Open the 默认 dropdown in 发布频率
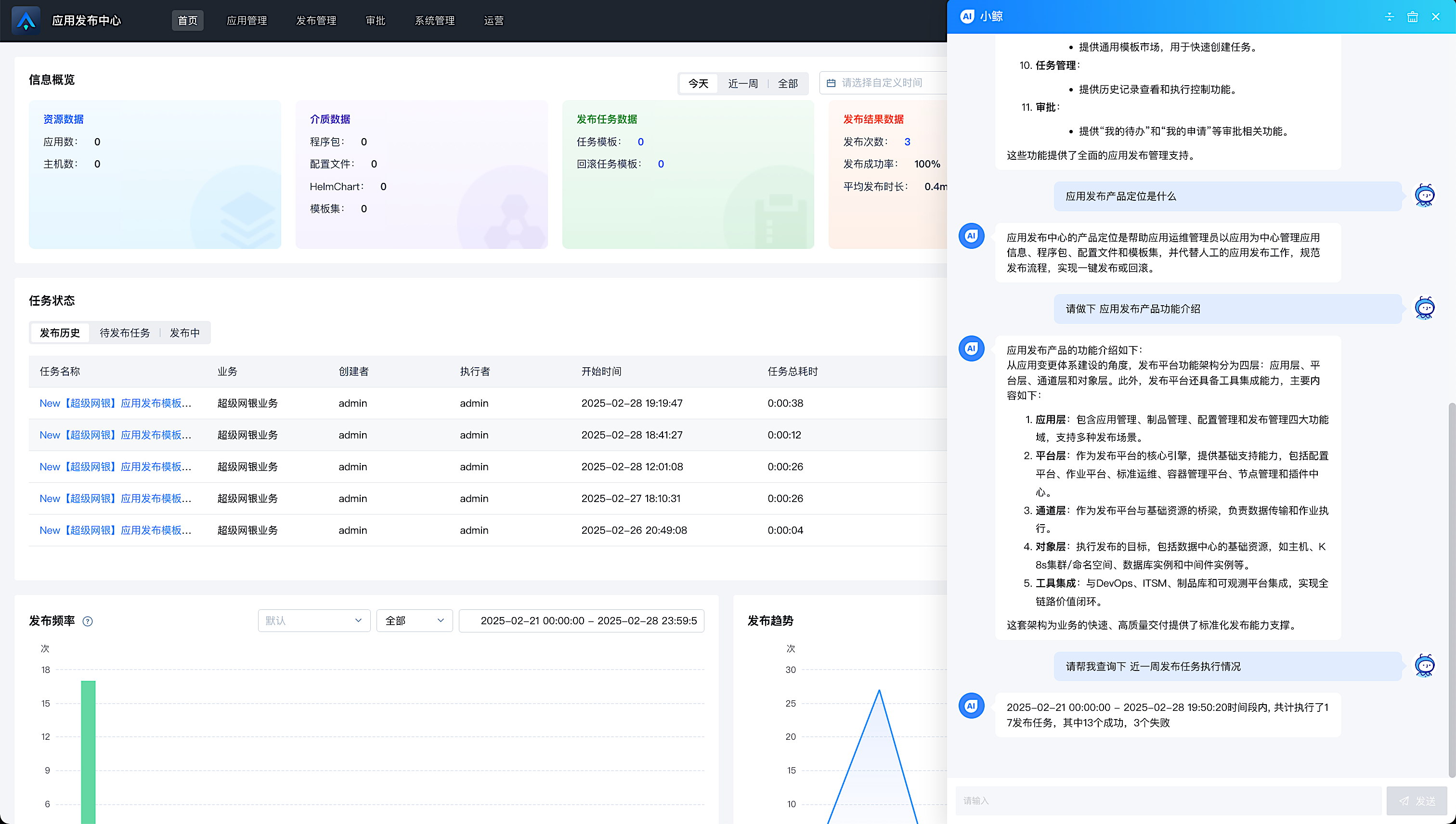1456x824 pixels. click(313, 621)
